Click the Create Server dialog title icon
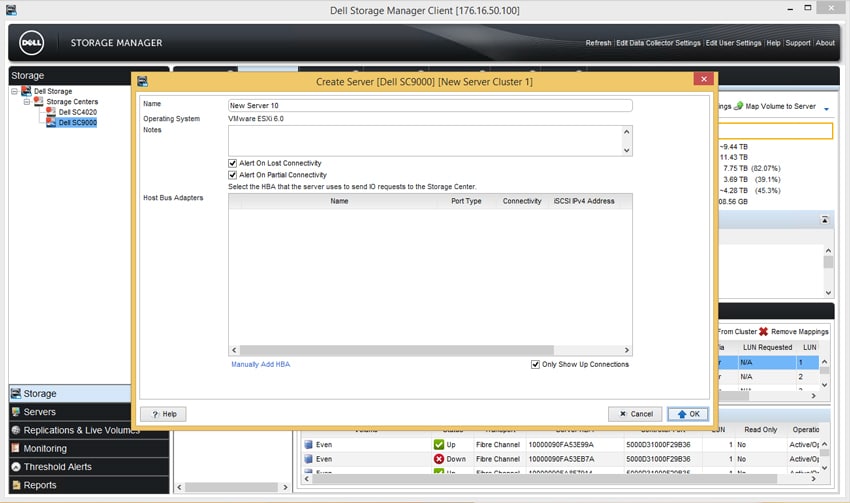 (143, 81)
